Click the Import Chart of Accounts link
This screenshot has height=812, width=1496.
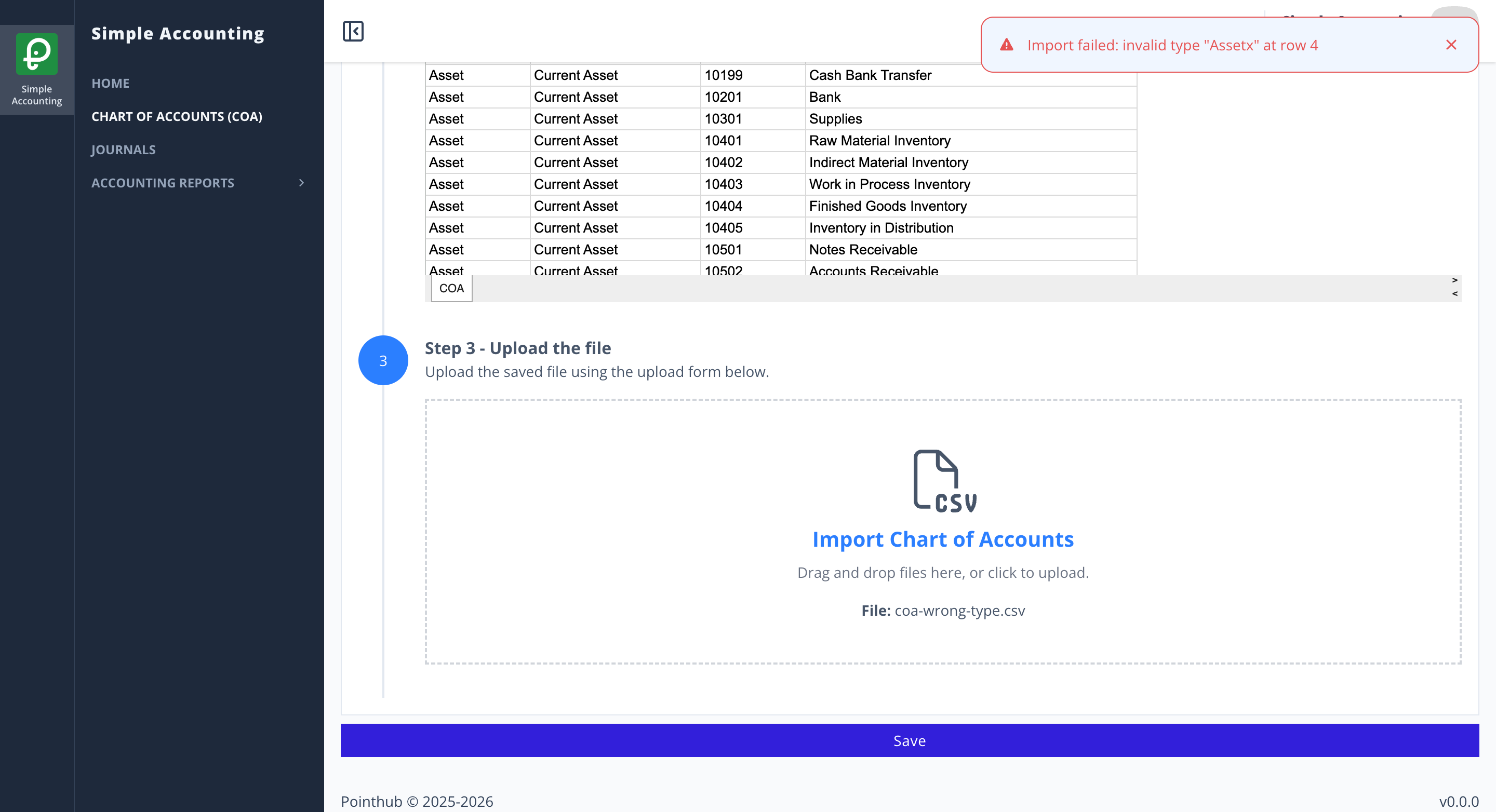click(943, 539)
